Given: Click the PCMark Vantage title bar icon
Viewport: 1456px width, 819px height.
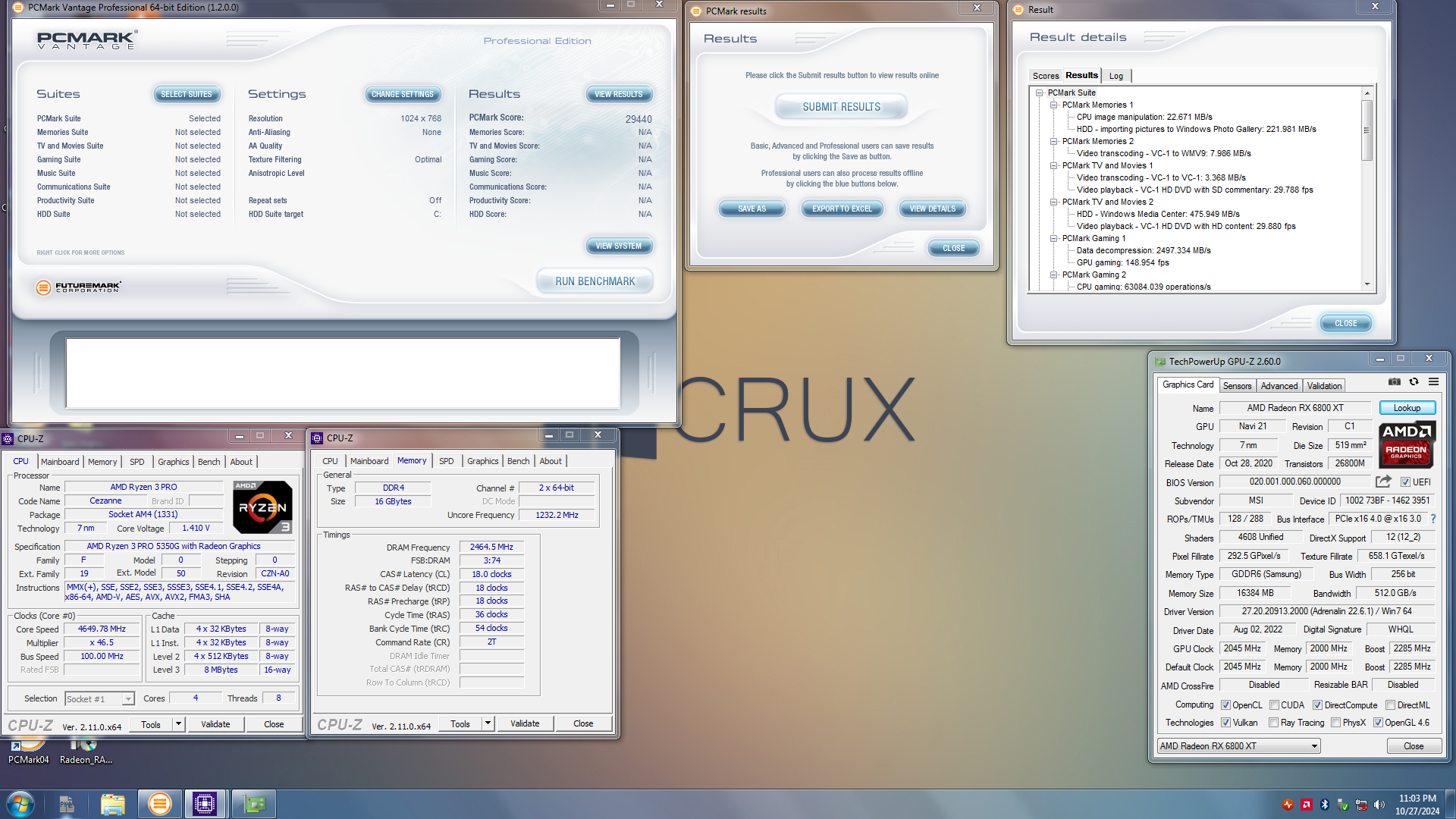Looking at the screenshot, I should click(18, 8).
